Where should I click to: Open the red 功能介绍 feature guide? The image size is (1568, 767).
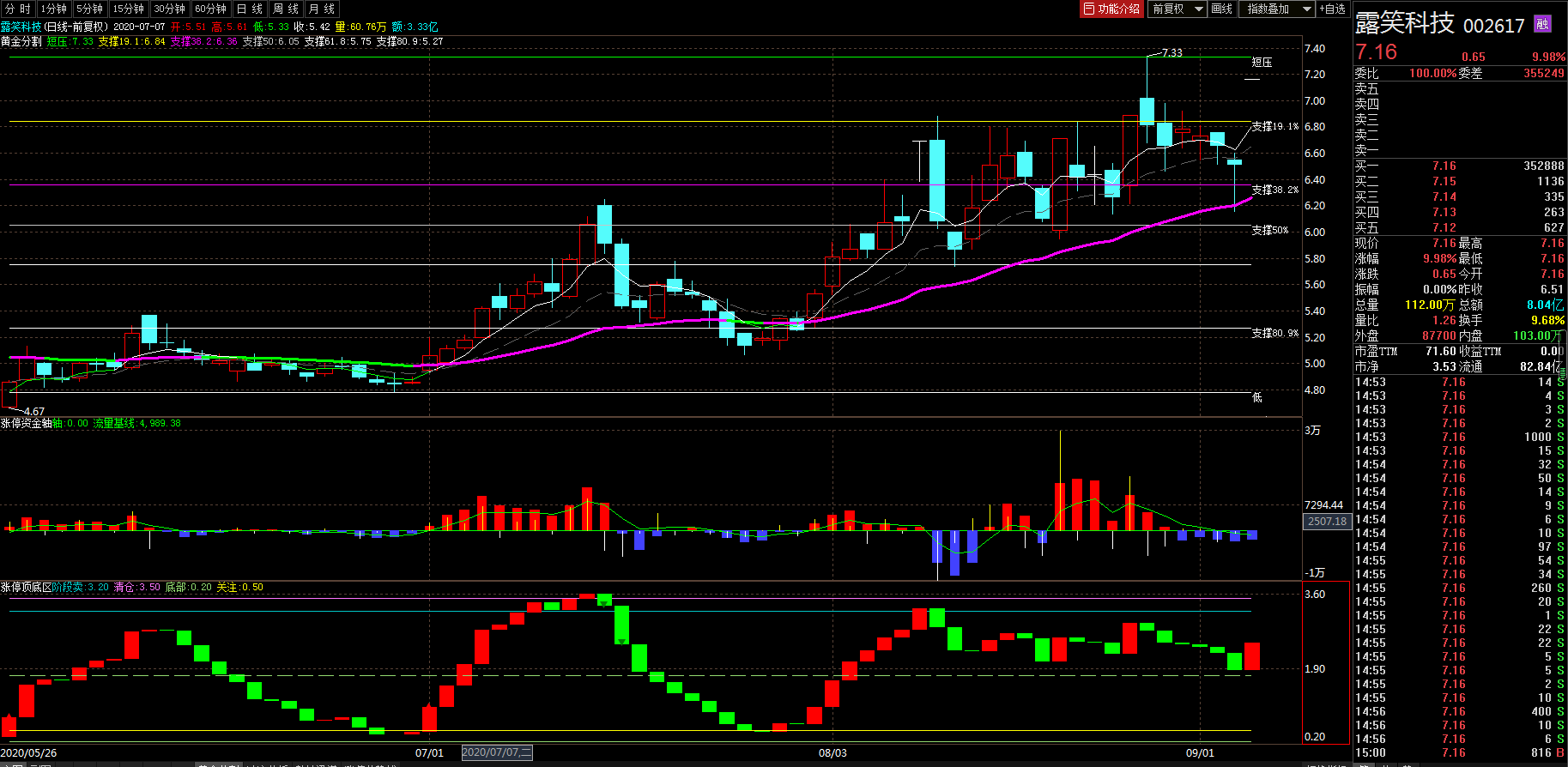[1112, 9]
